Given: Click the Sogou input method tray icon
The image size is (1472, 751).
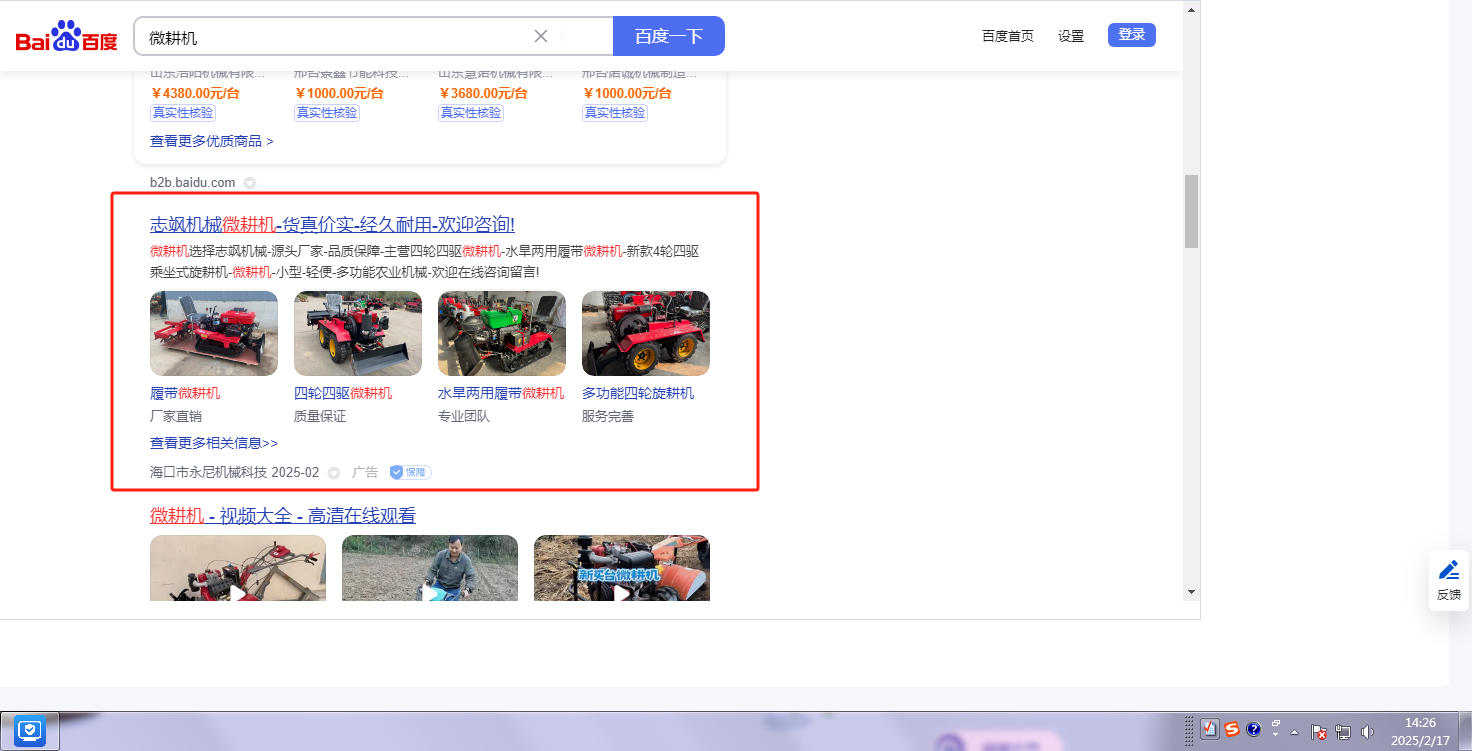Looking at the screenshot, I should coord(1232,729).
